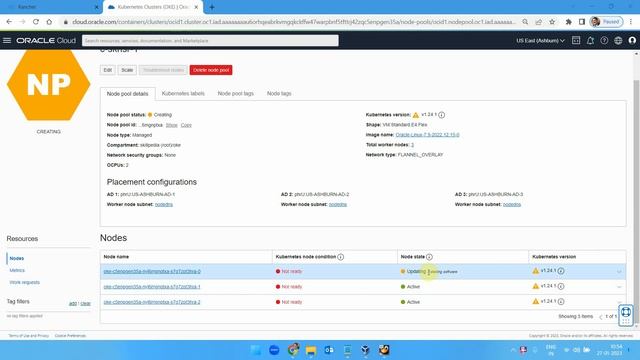This screenshot has height=360, width=640.
Task: Open the language globe icon
Action: 618,40
